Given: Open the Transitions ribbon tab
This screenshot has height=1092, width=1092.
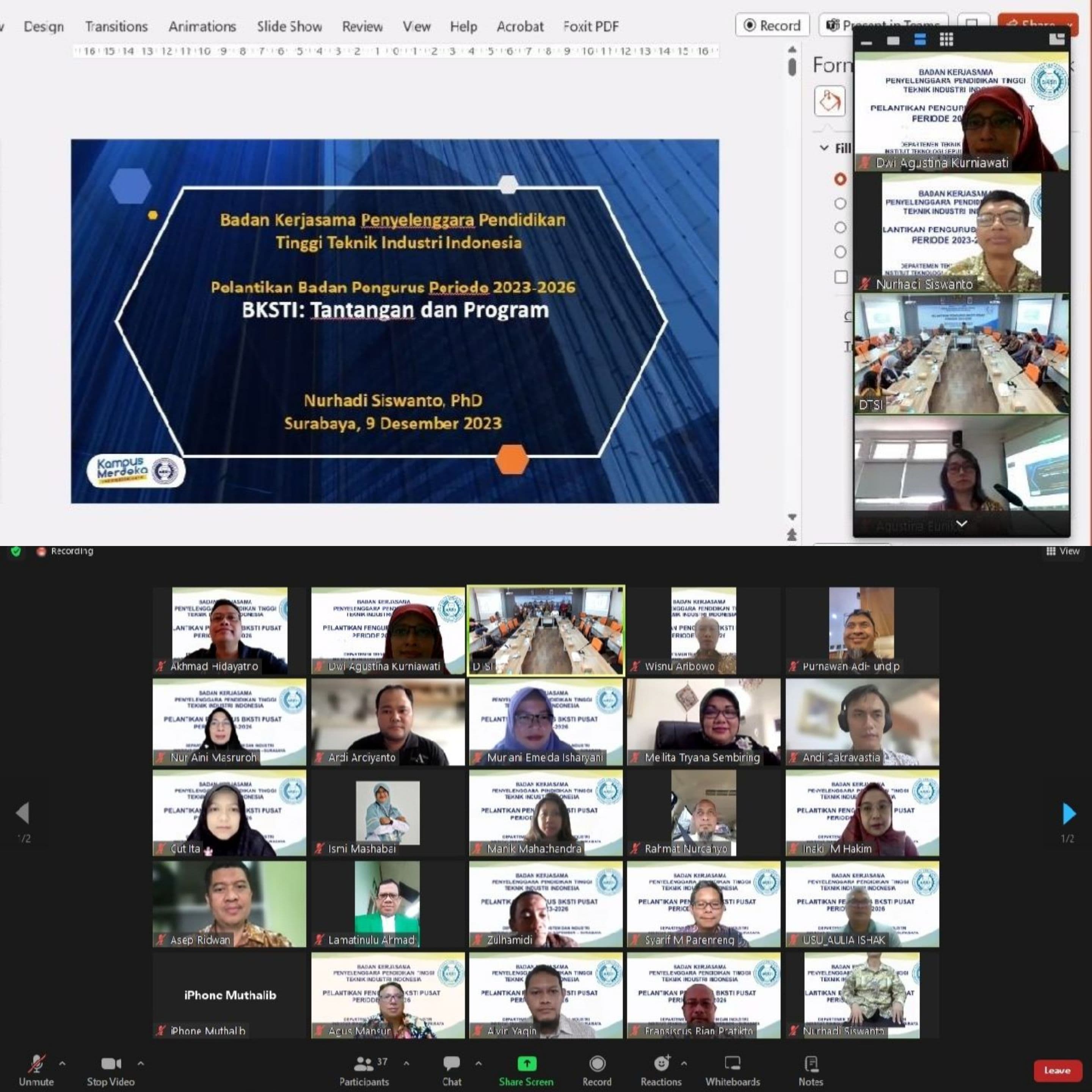Looking at the screenshot, I should [116, 27].
